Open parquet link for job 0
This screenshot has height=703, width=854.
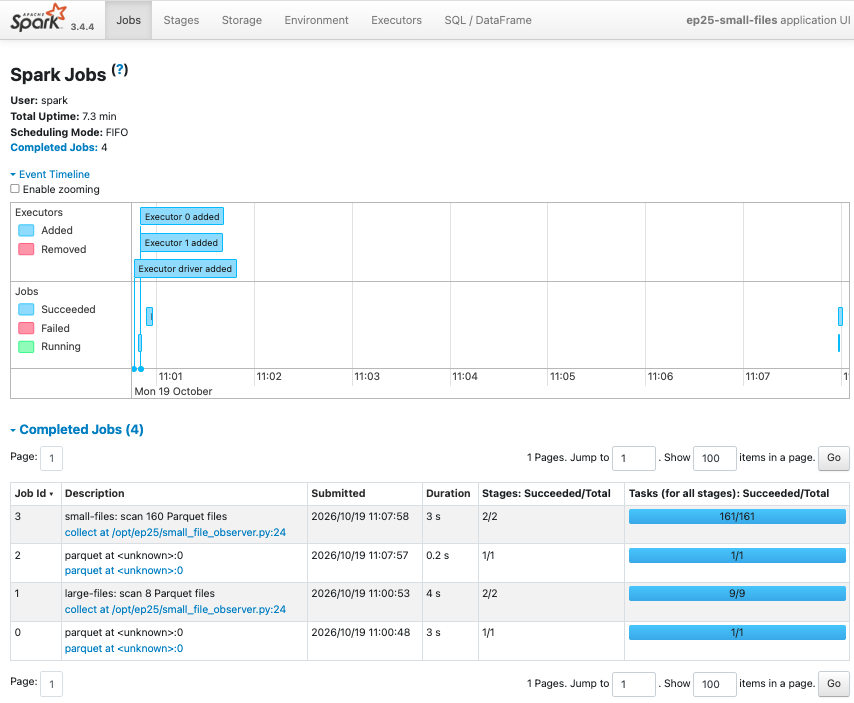pos(124,649)
